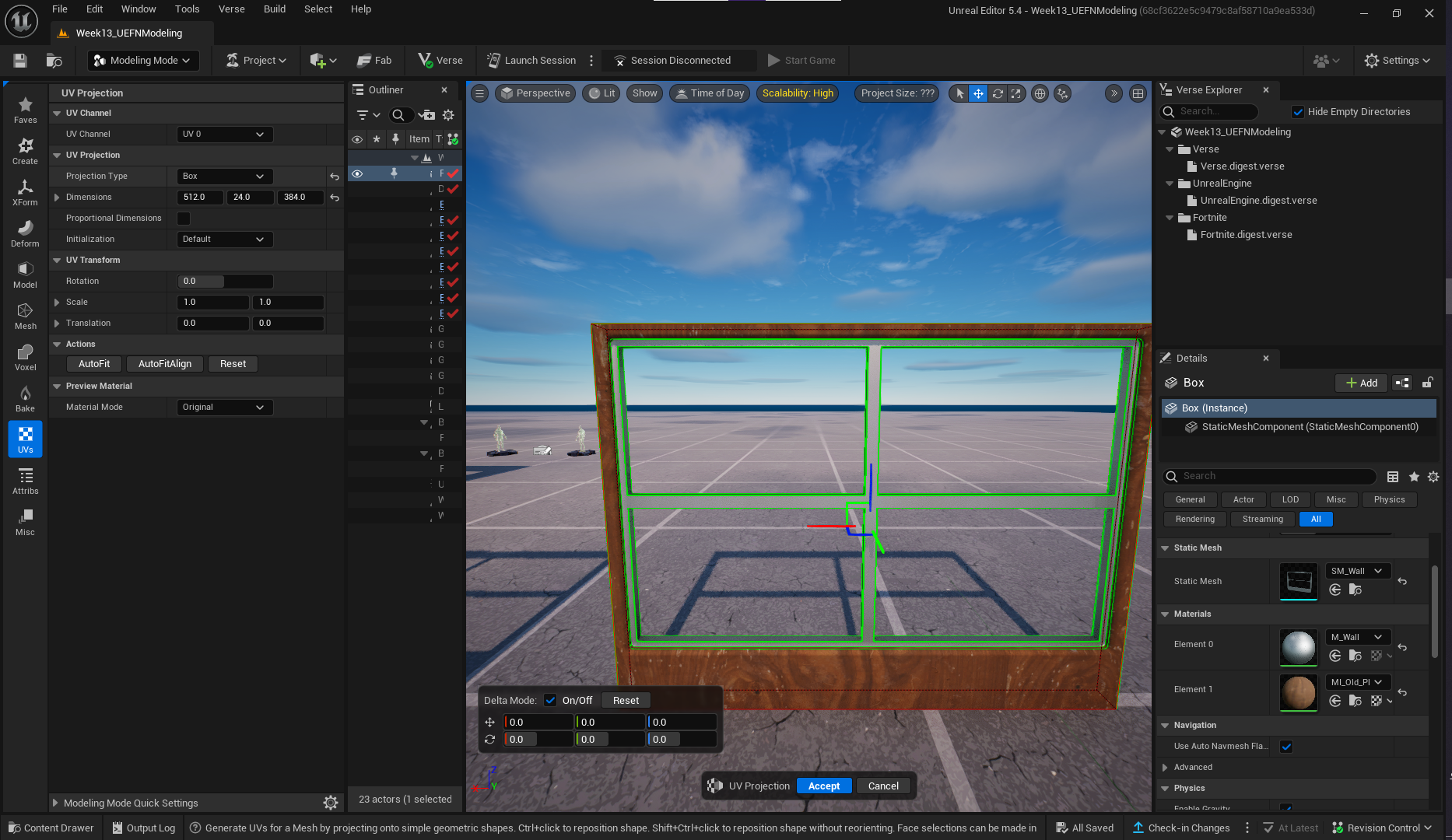Click the M_Wall material thumbnail
1452x840 pixels.
[x=1299, y=648]
